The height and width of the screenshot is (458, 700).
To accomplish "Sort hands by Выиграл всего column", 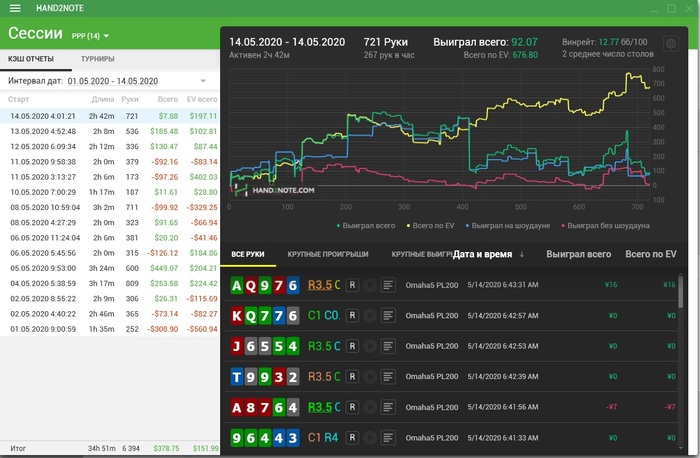I will pos(579,254).
